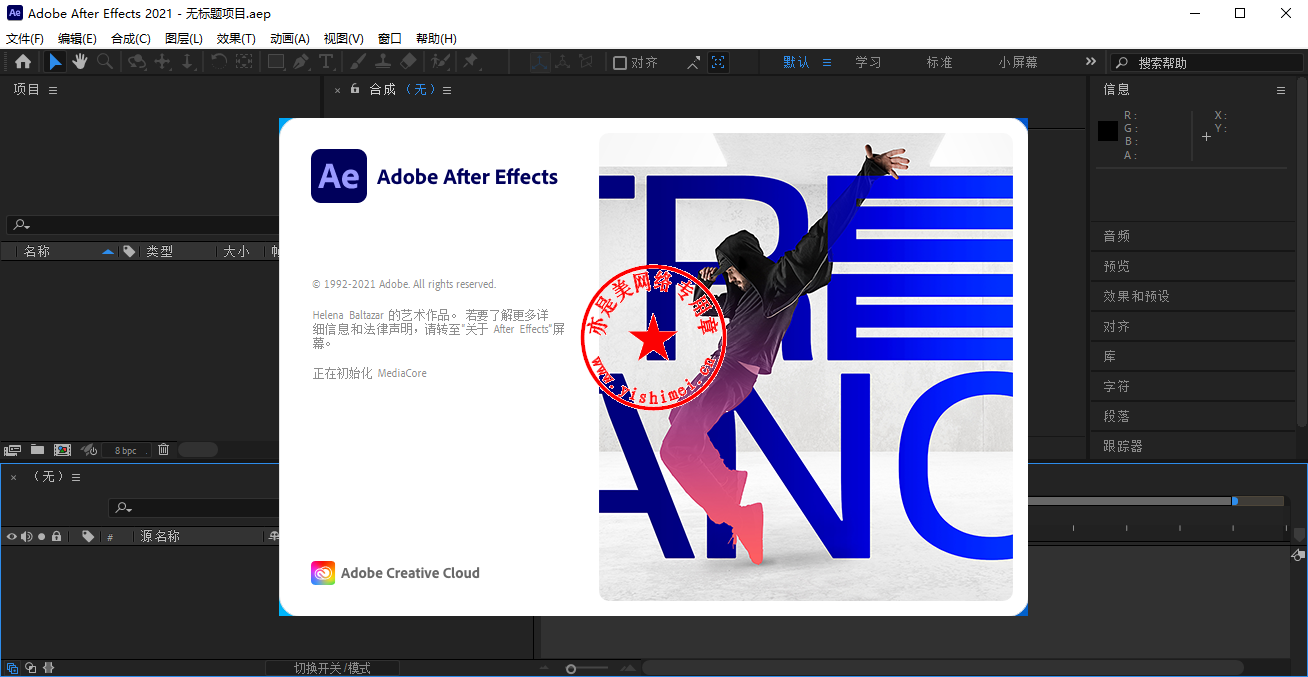Click the View Axis mode icon

point(586,62)
